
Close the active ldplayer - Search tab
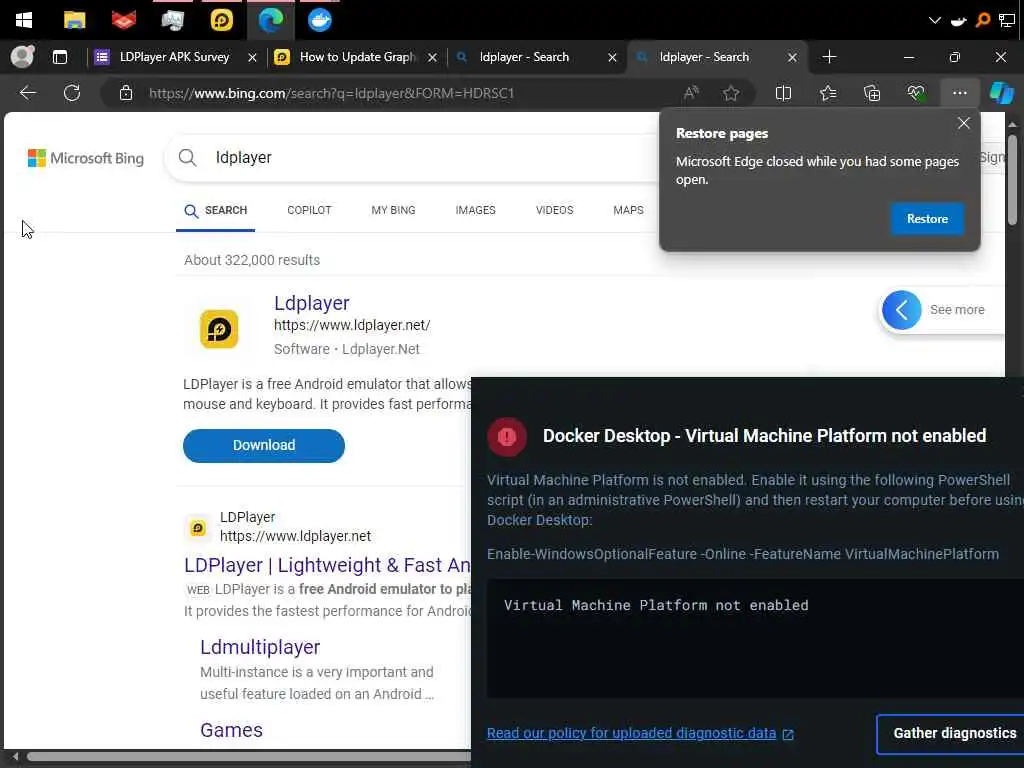[792, 57]
